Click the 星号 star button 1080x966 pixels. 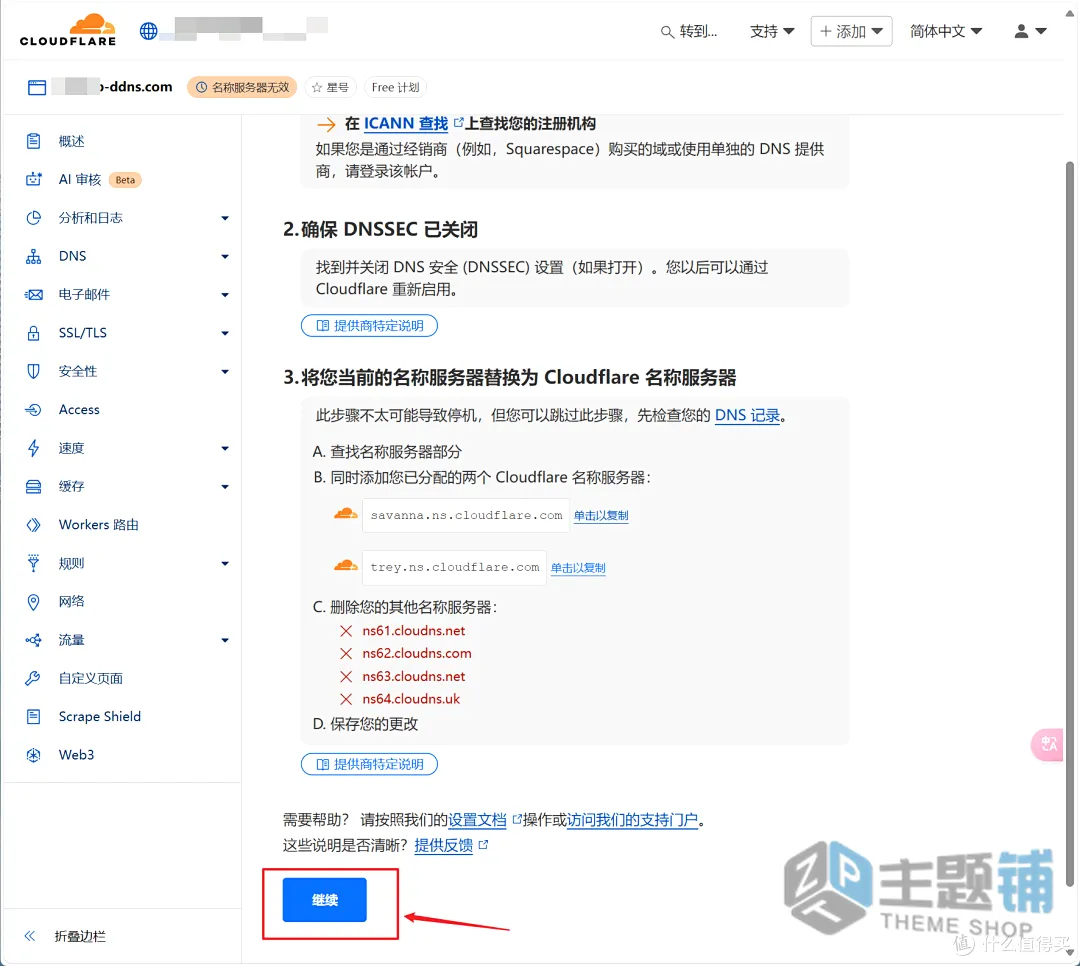tap(331, 88)
